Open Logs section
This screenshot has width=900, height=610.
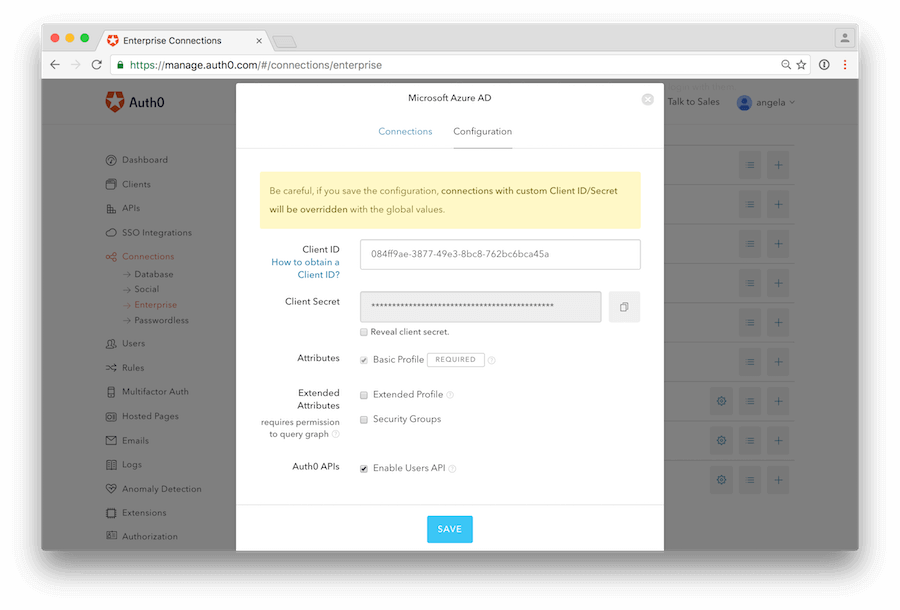[x=123, y=465]
